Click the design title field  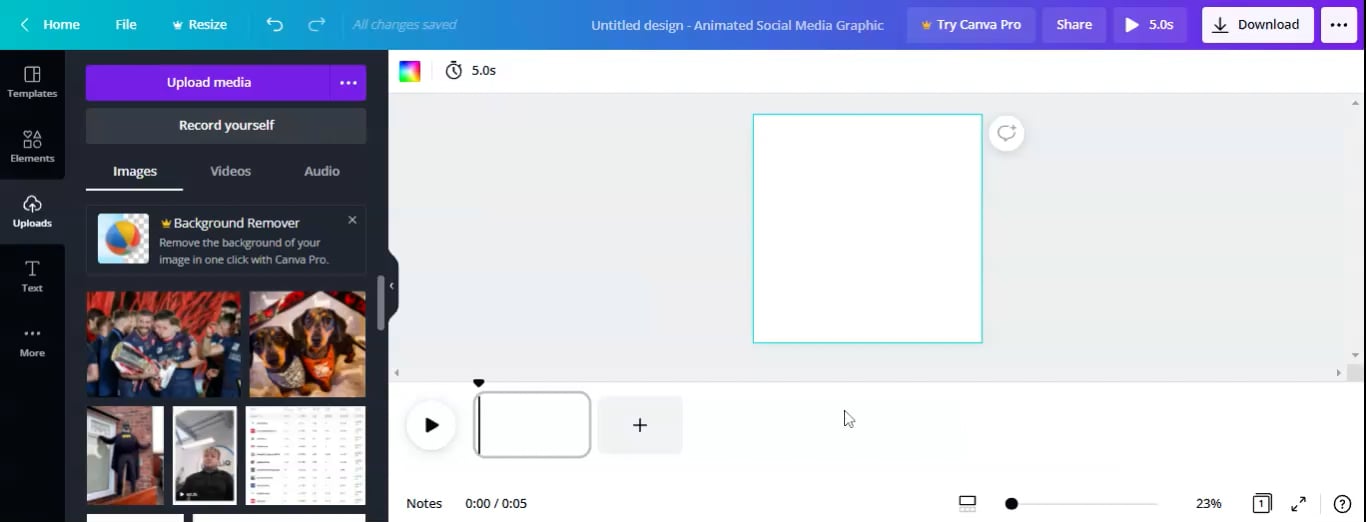[x=737, y=25]
